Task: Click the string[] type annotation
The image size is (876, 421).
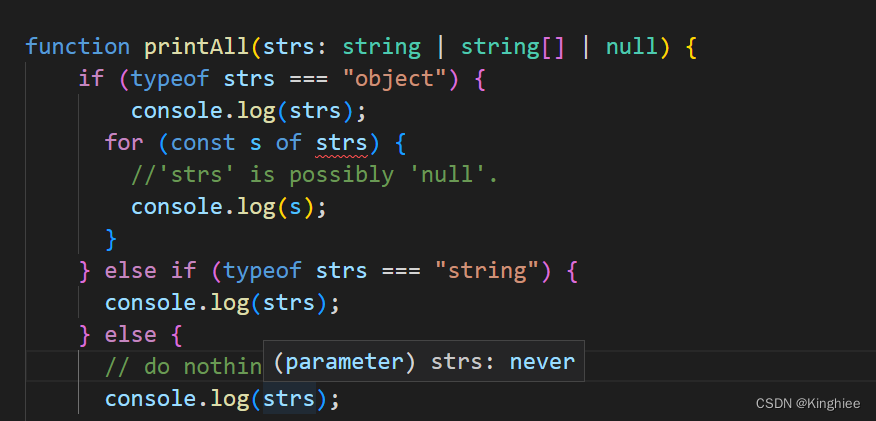Action: [x=512, y=47]
